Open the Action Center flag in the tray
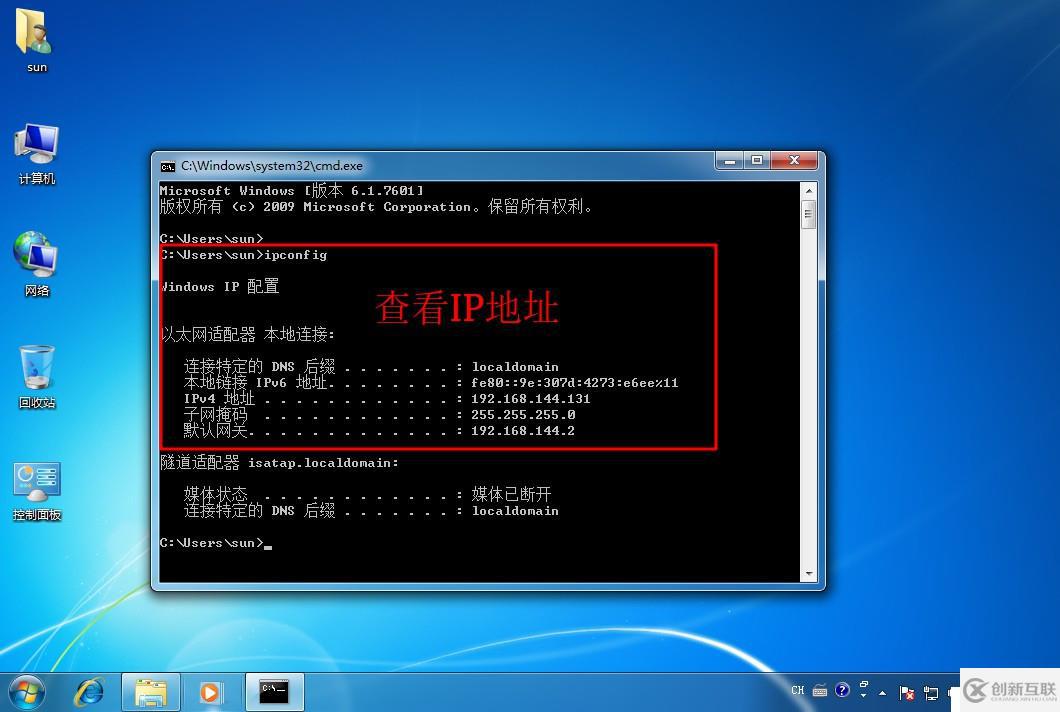The image size is (1060, 712). point(906,691)
